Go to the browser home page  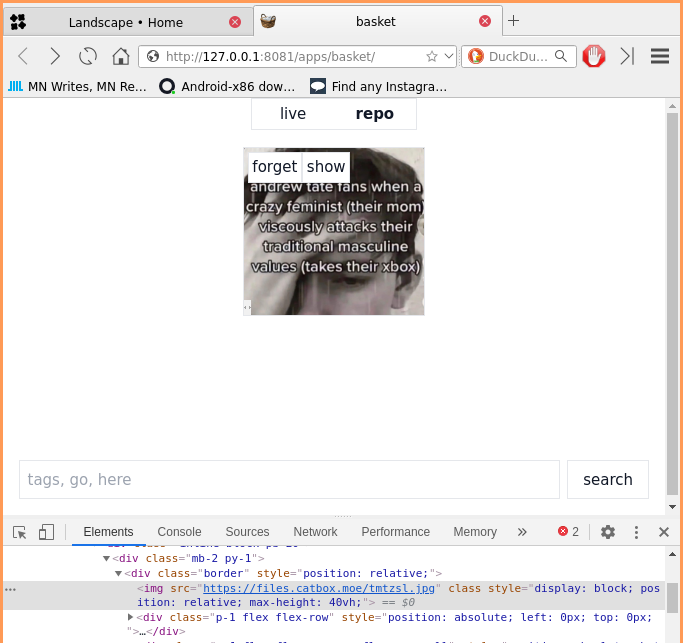pos(120,57)
